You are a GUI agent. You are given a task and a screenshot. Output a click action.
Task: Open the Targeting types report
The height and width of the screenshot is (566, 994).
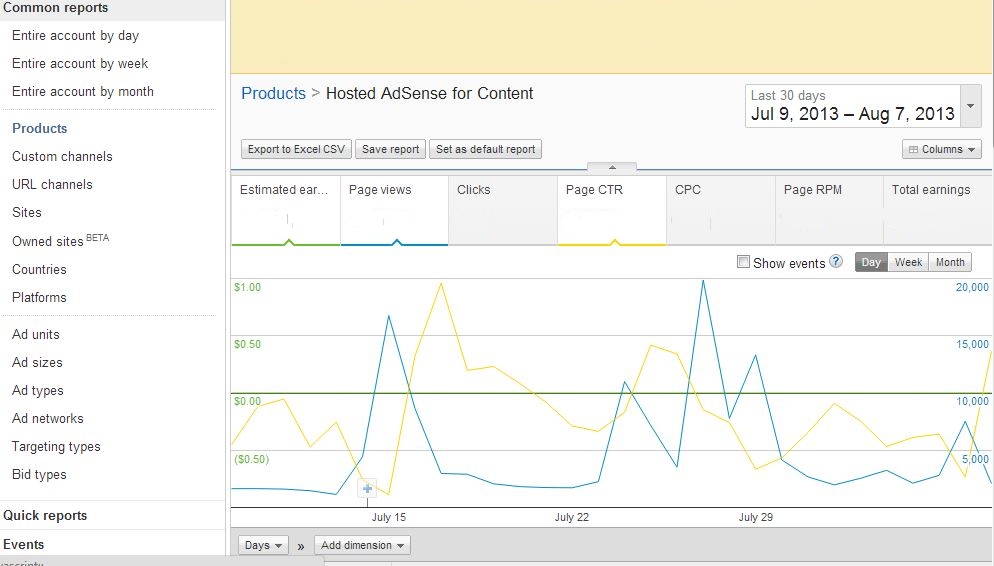coord(56,446)
